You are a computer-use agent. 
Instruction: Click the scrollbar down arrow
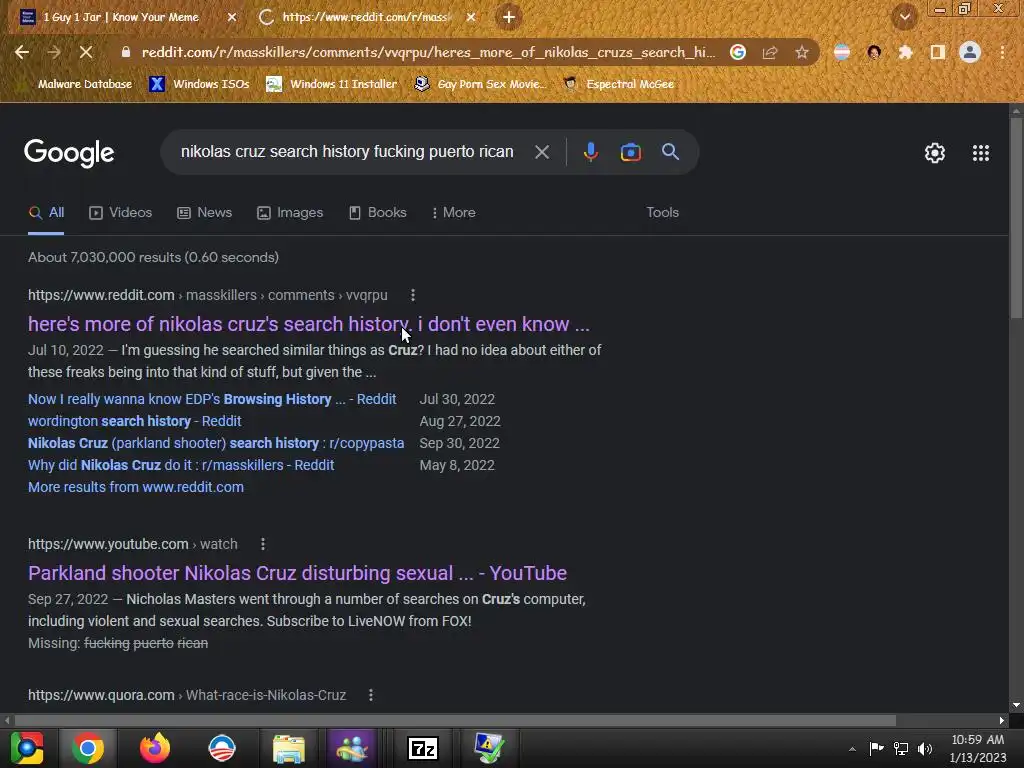[x=1016, y=705]
